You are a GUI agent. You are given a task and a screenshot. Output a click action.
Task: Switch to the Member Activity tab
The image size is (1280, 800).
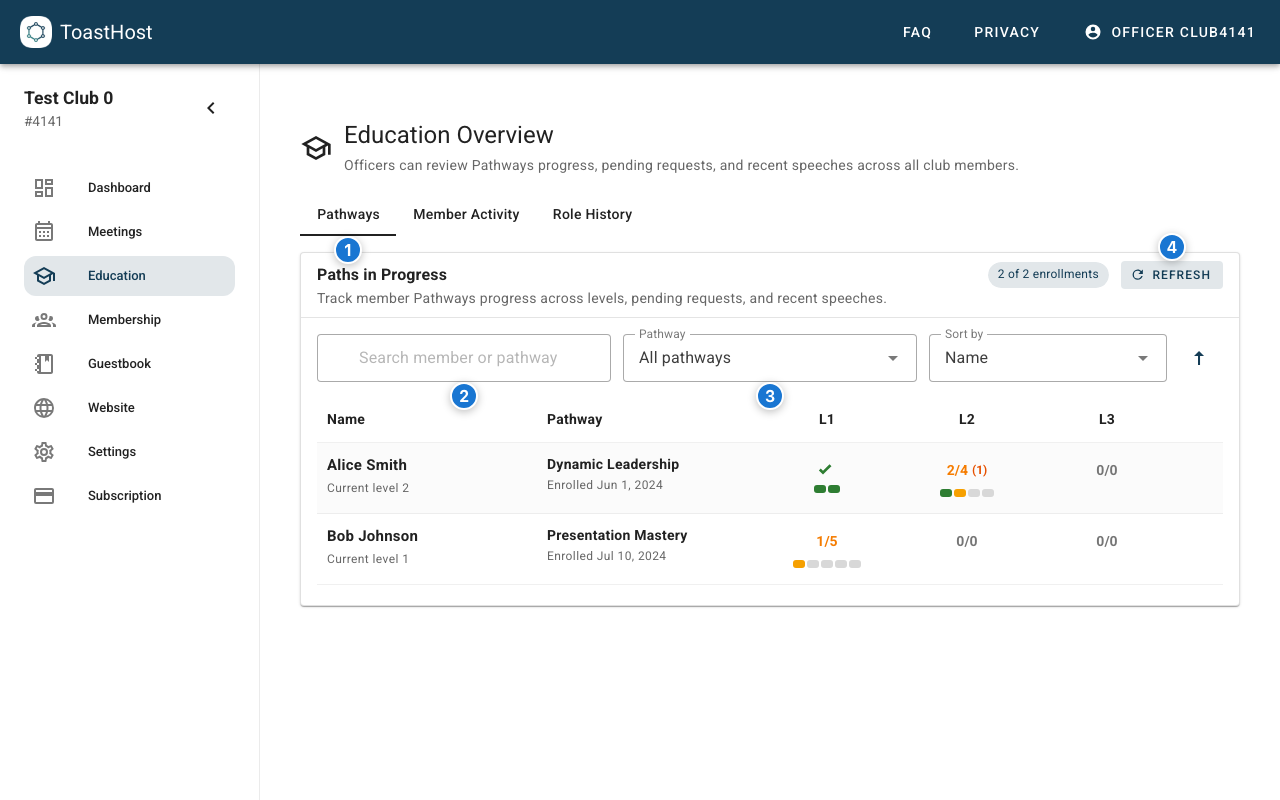click(x=466, y=214)
